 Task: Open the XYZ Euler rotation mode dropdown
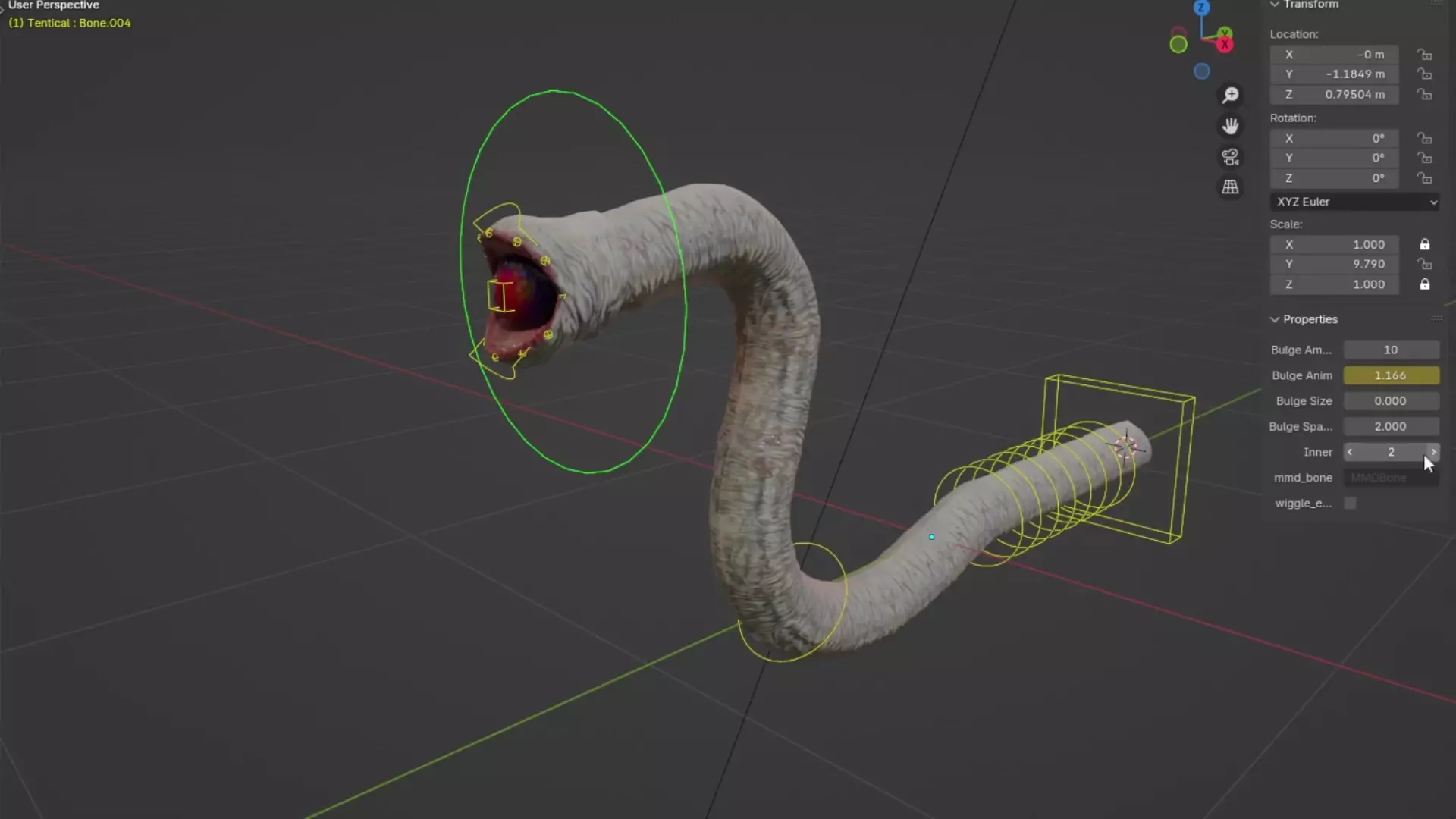pyautogui.click(x=1354, y=202)
